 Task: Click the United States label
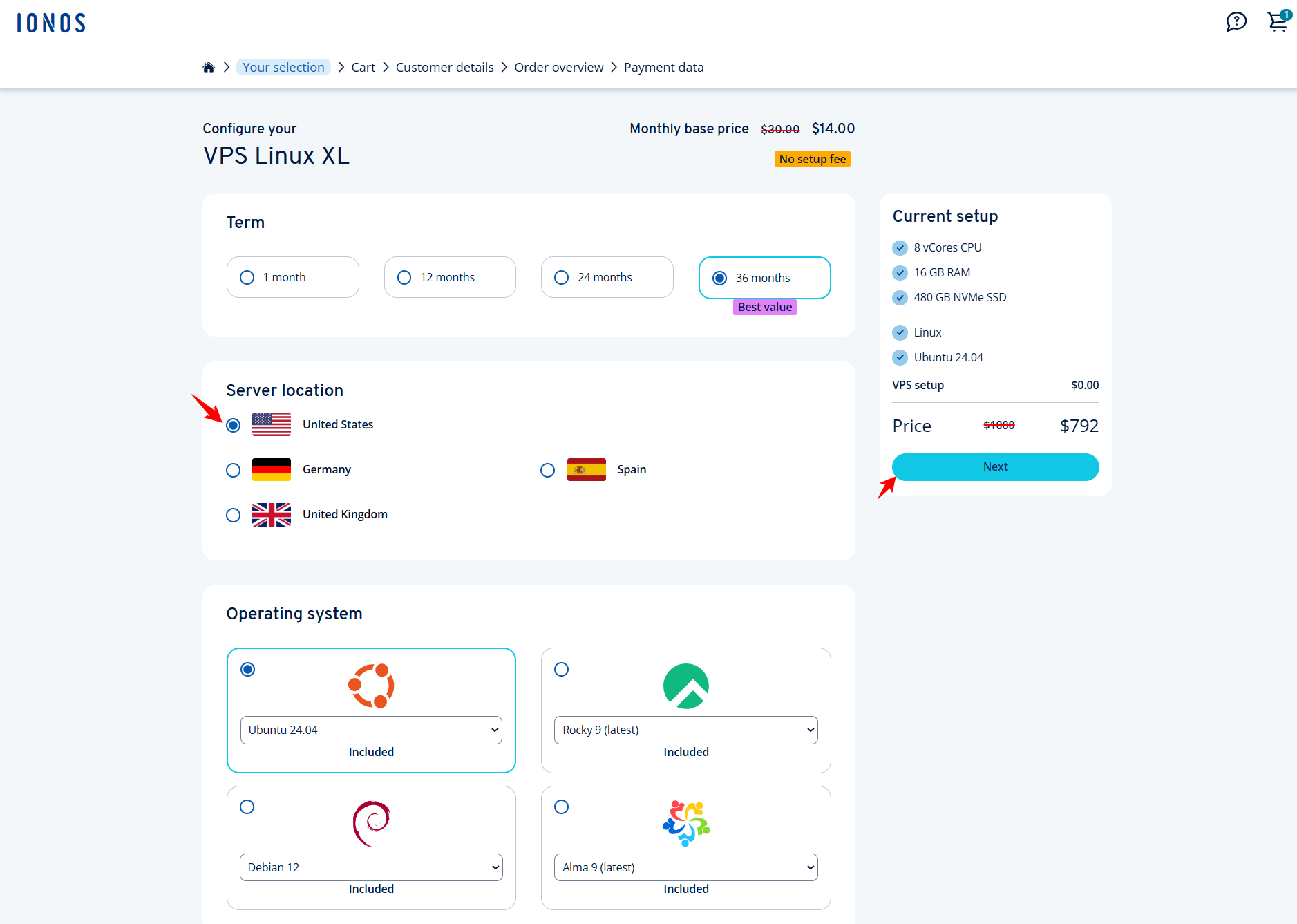338,424
